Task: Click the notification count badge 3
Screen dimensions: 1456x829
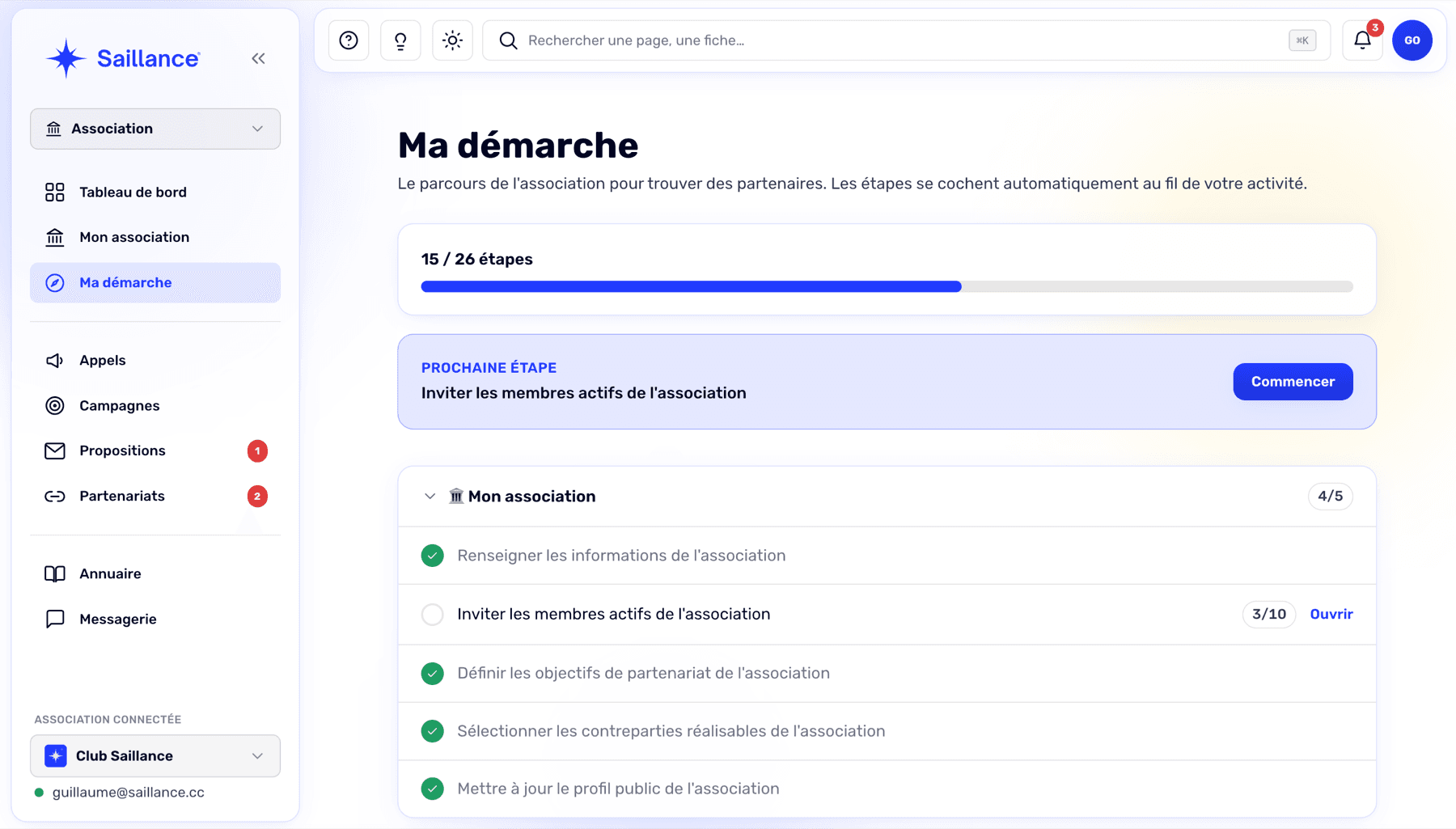Action: (1375, 27)
